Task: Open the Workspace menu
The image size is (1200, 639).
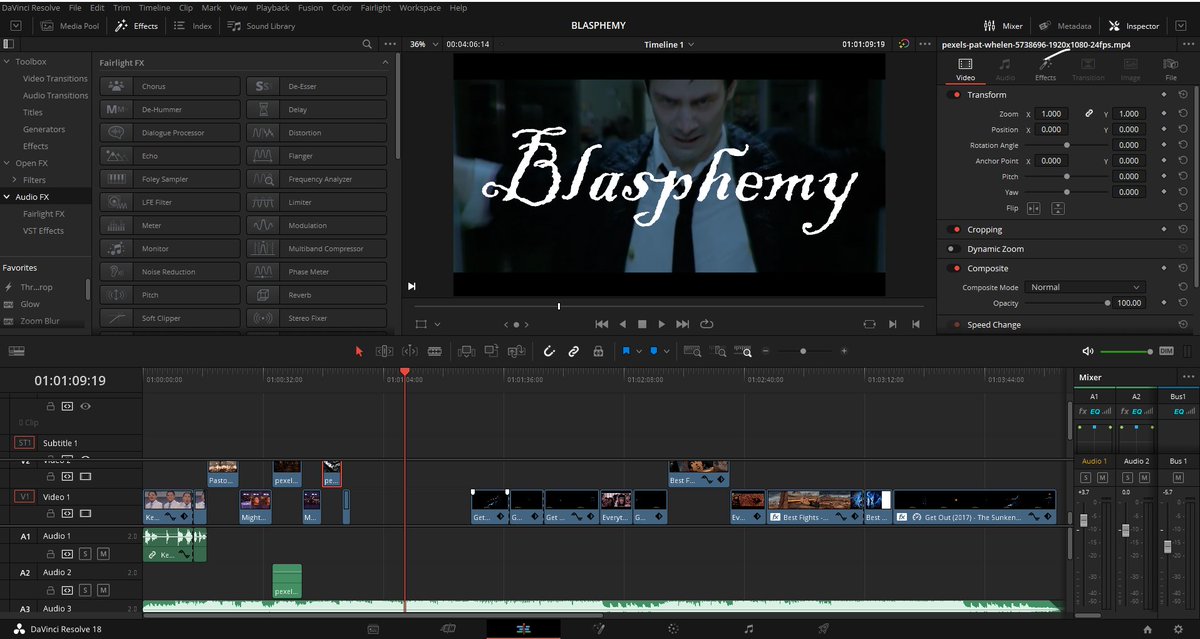Action: click(x=420, y=8)
